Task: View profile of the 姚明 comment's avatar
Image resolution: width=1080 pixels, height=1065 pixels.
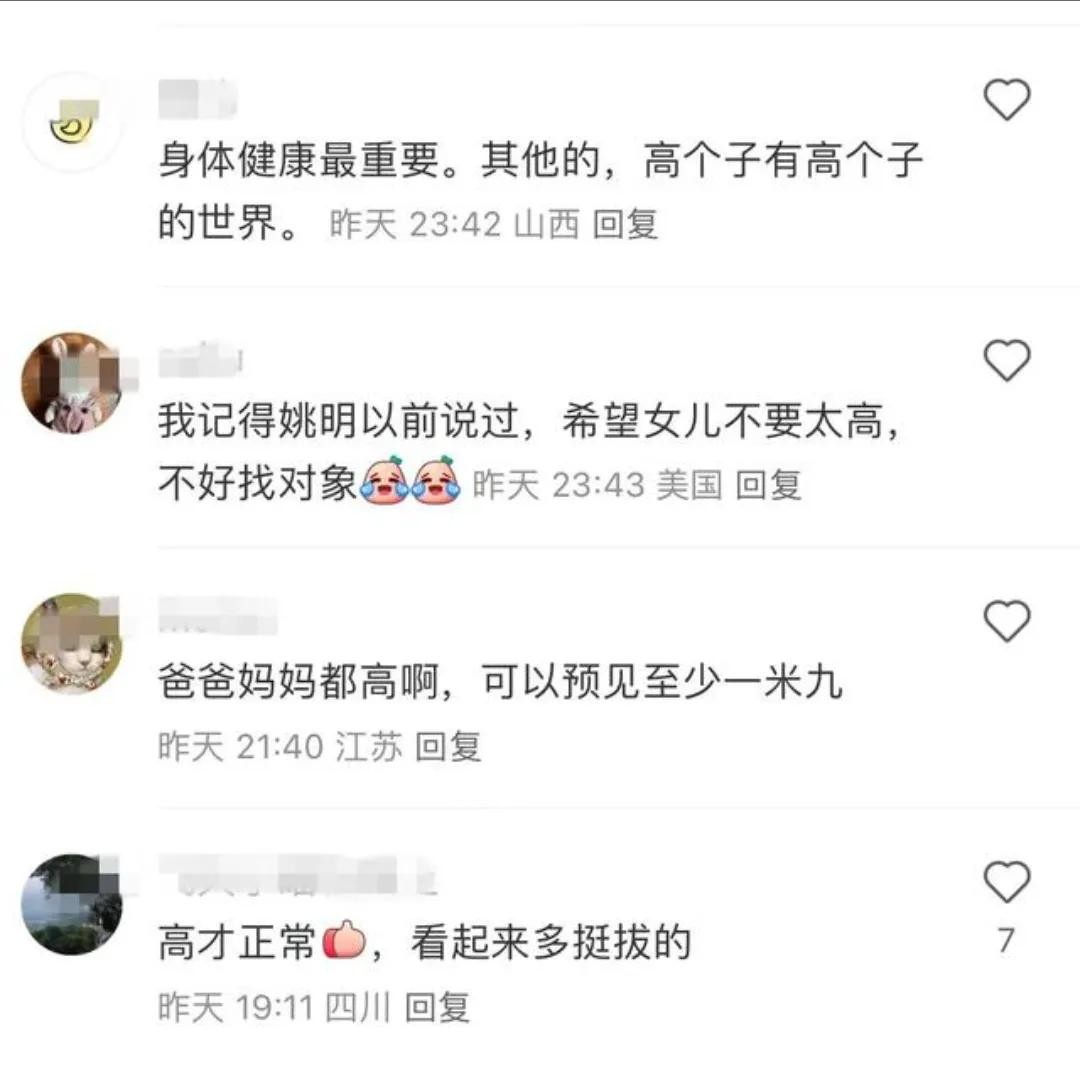Action: point(72,383)
